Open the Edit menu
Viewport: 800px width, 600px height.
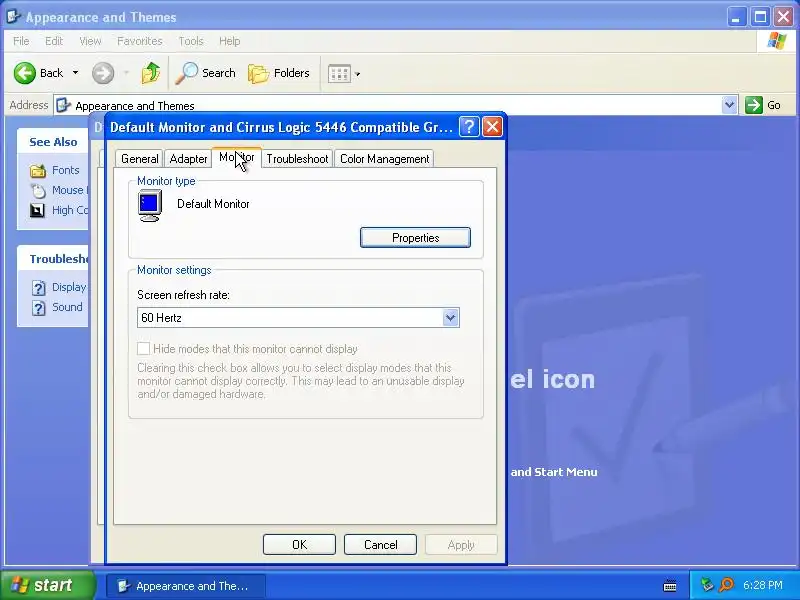pos(54,41)
